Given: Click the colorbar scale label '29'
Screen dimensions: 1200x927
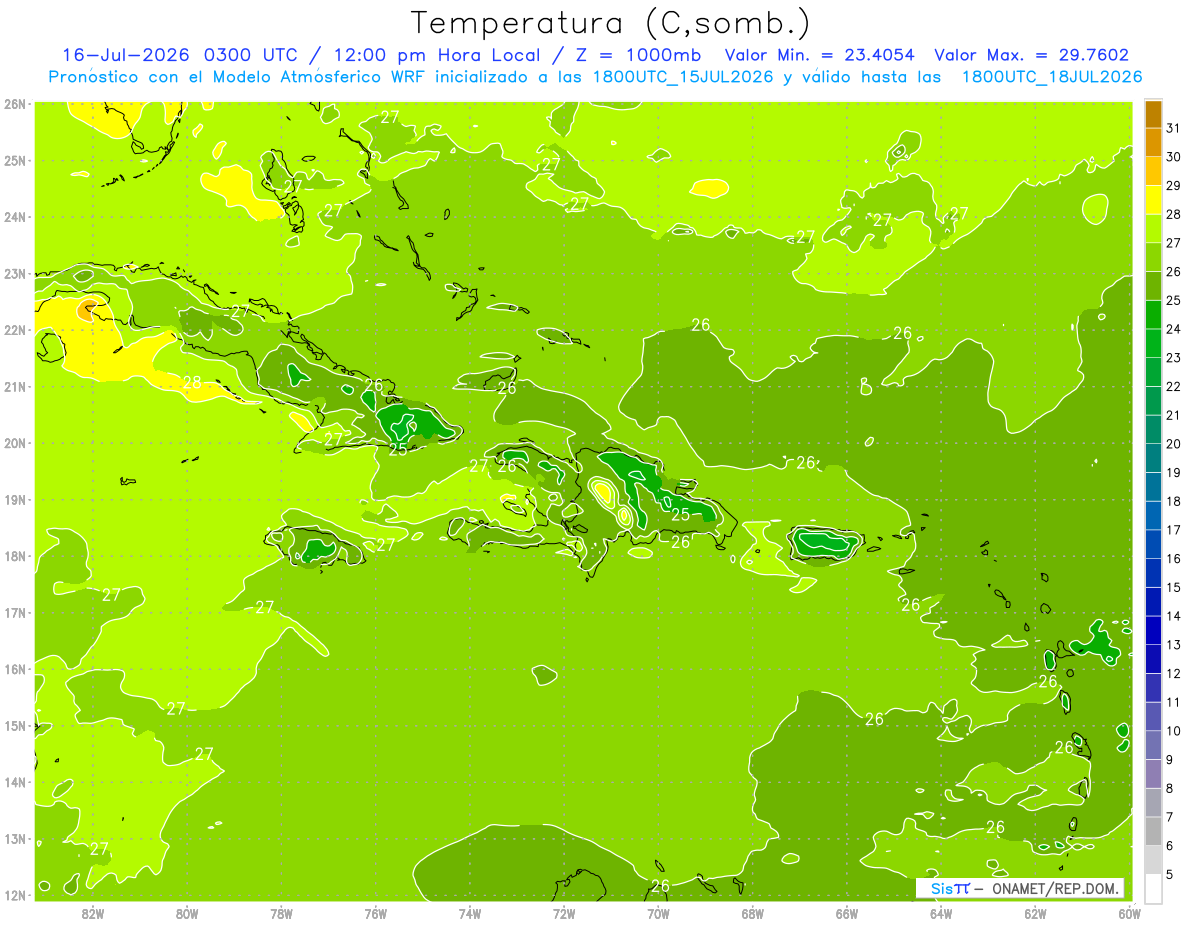Looking at the screenshot, I should point(1174,185).
